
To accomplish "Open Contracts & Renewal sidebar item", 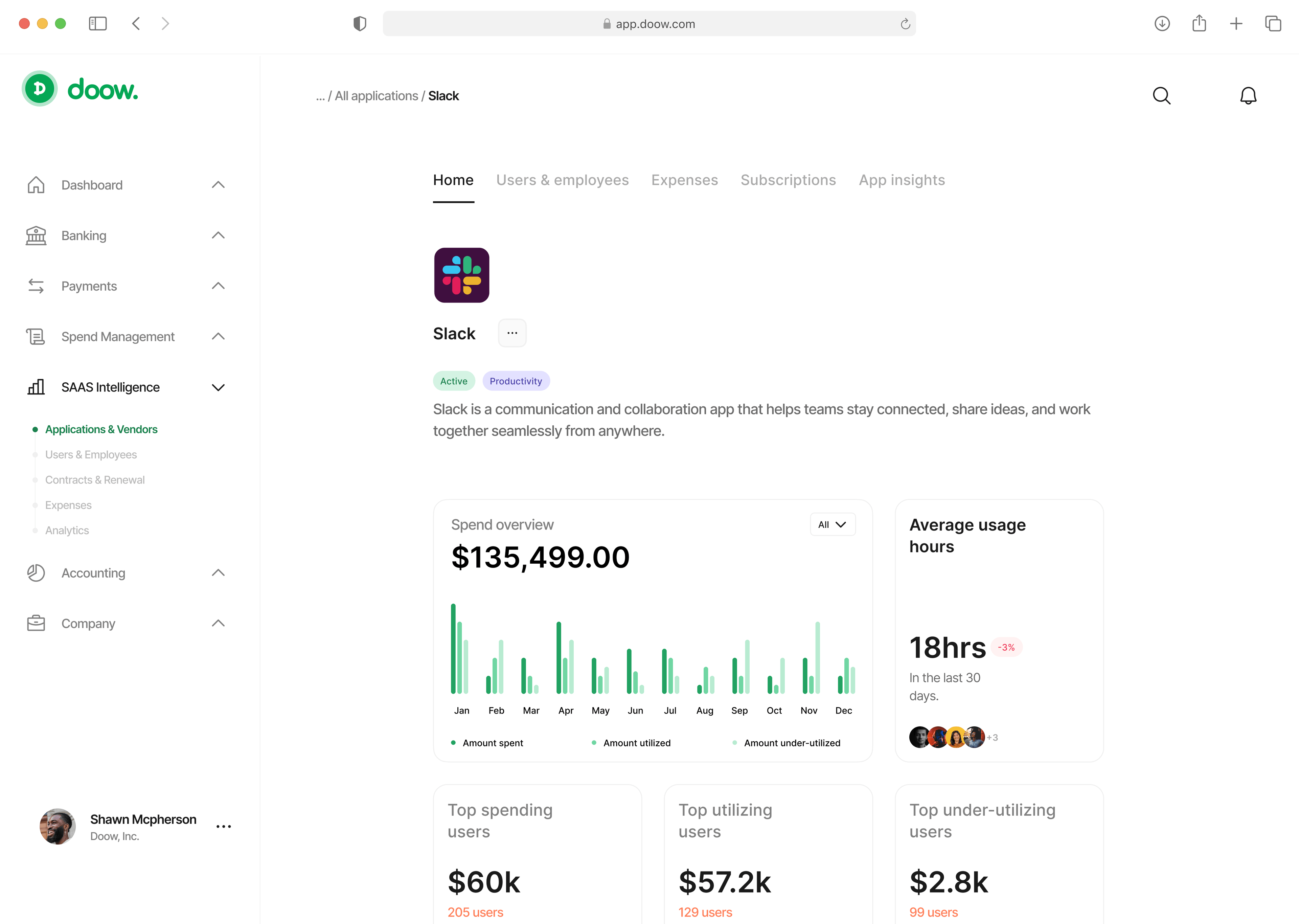I will (x=95, y=480).
